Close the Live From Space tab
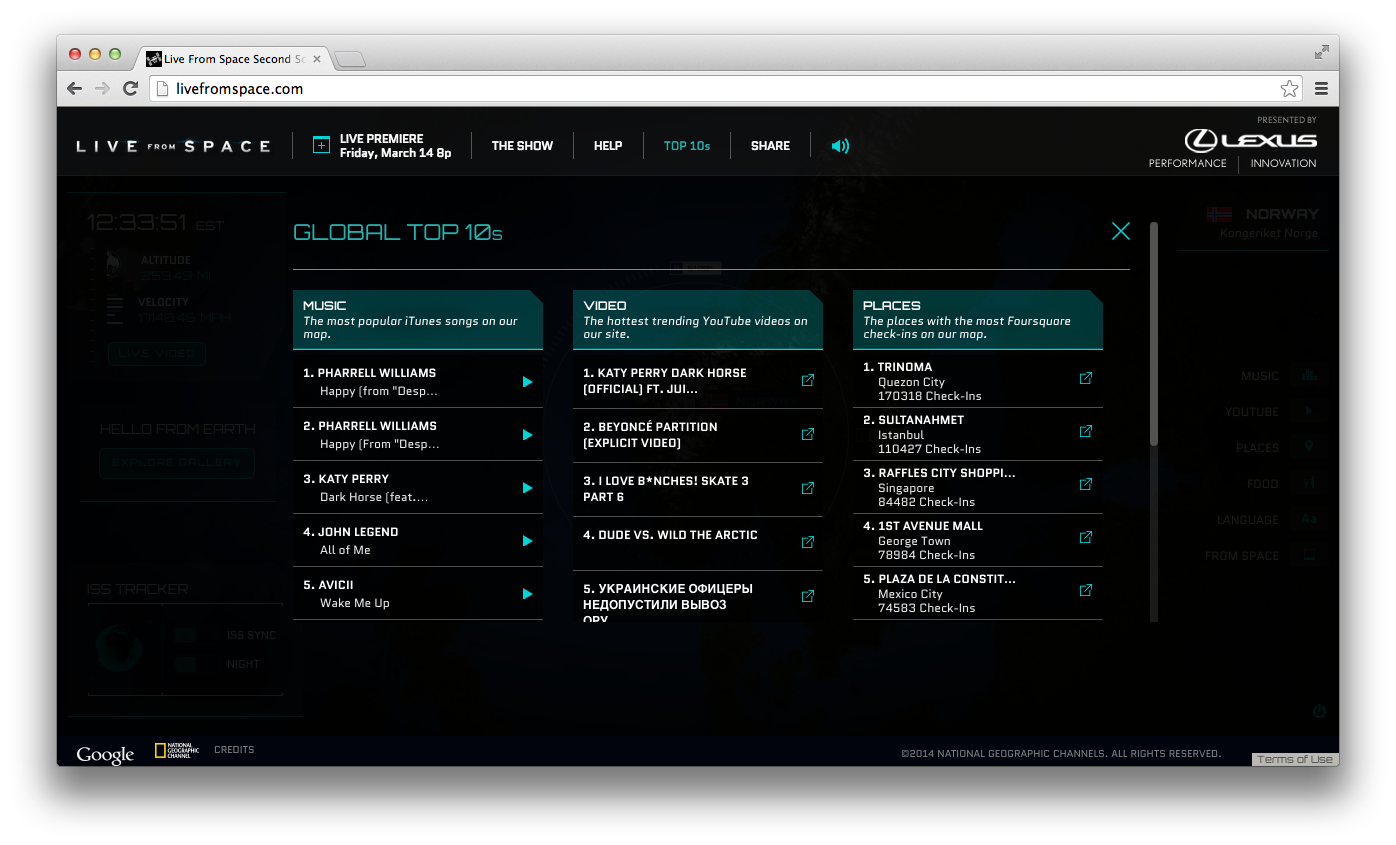The height and width of the screenshot is (845, 1396). (x=317, y=59)
